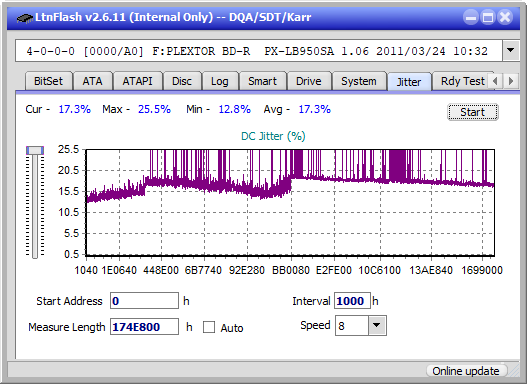Click the Interval input field

coord(352,301)
